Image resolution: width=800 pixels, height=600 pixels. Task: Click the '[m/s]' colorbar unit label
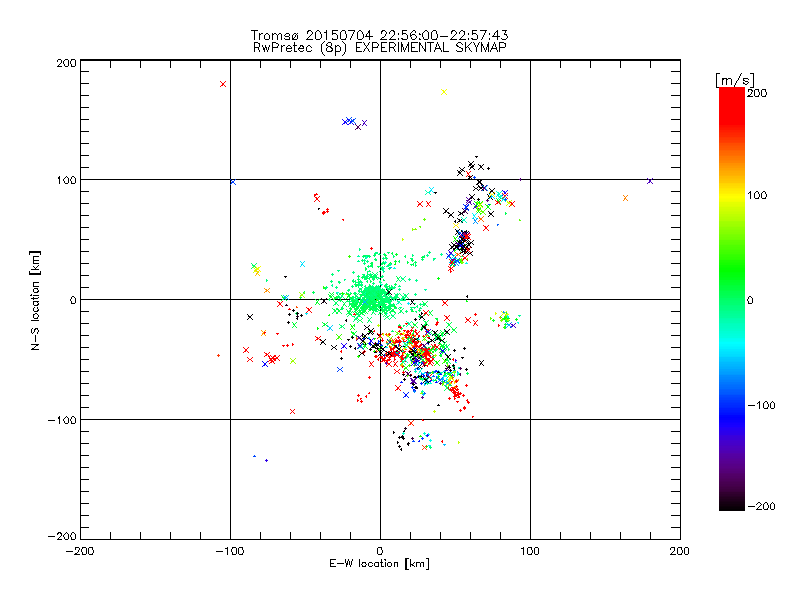tap(735, 80)
